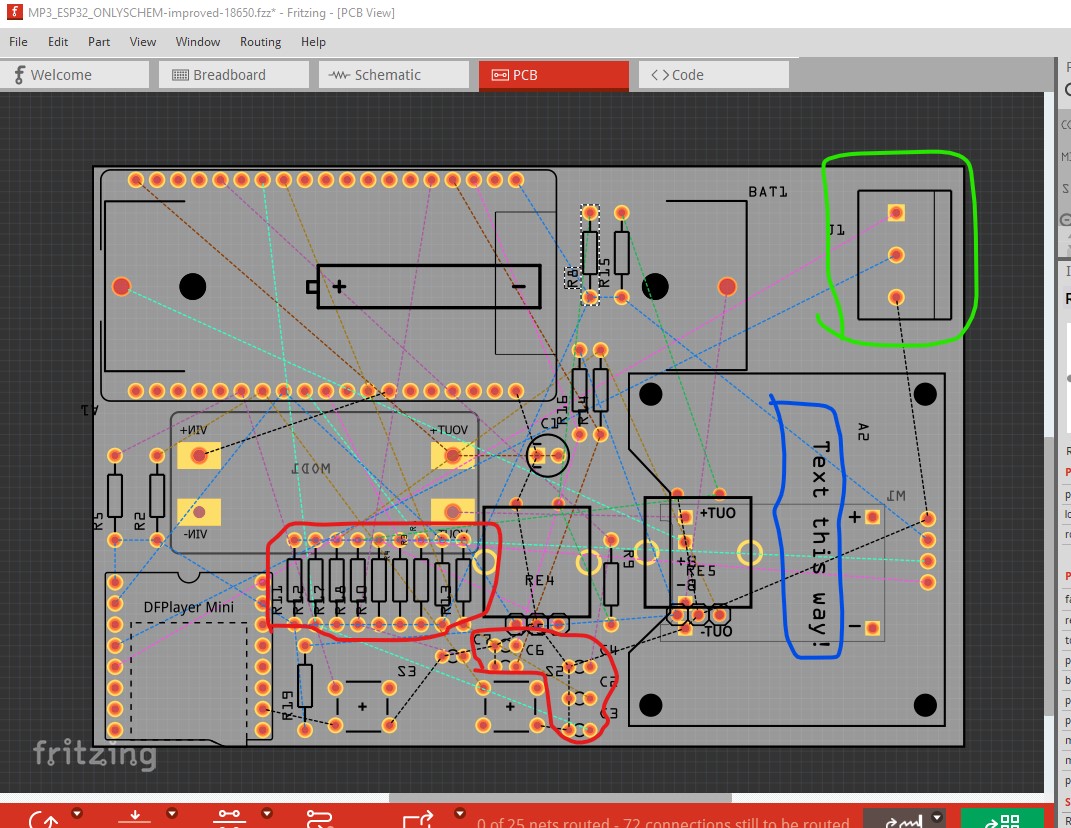Select the S3 pushbutton center
The width and height of the screenshot is (1071, 828).
point(362,706)
